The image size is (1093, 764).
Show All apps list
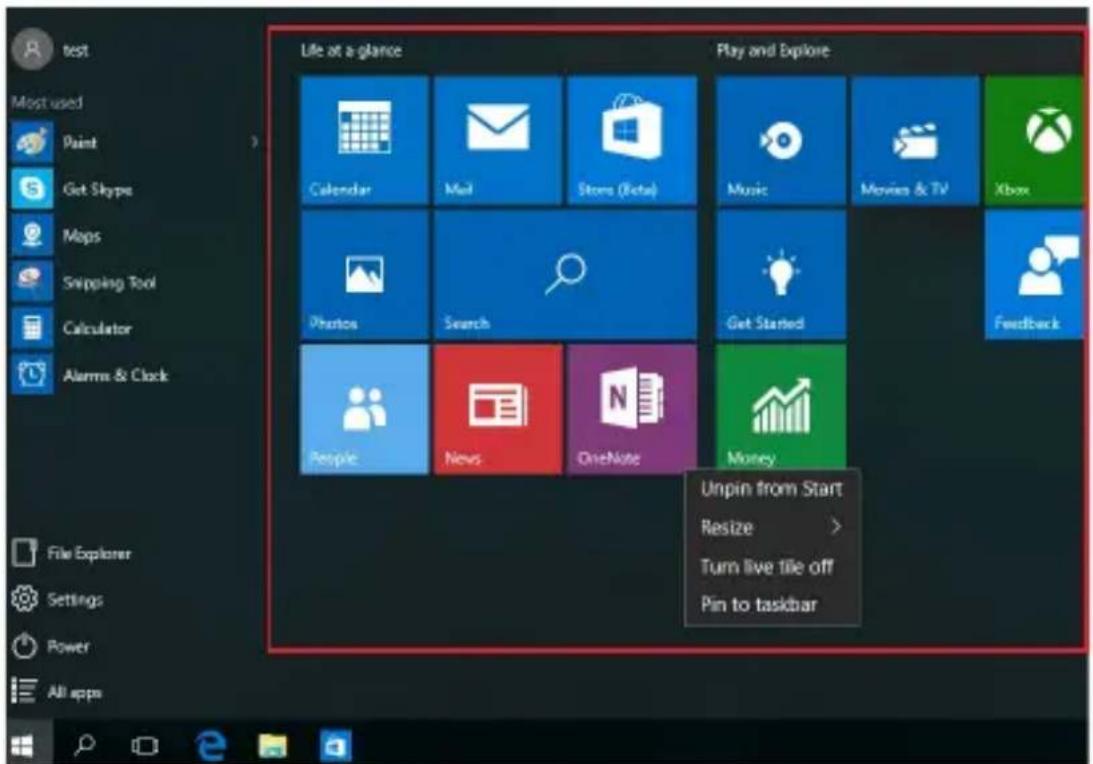point(57,692)
